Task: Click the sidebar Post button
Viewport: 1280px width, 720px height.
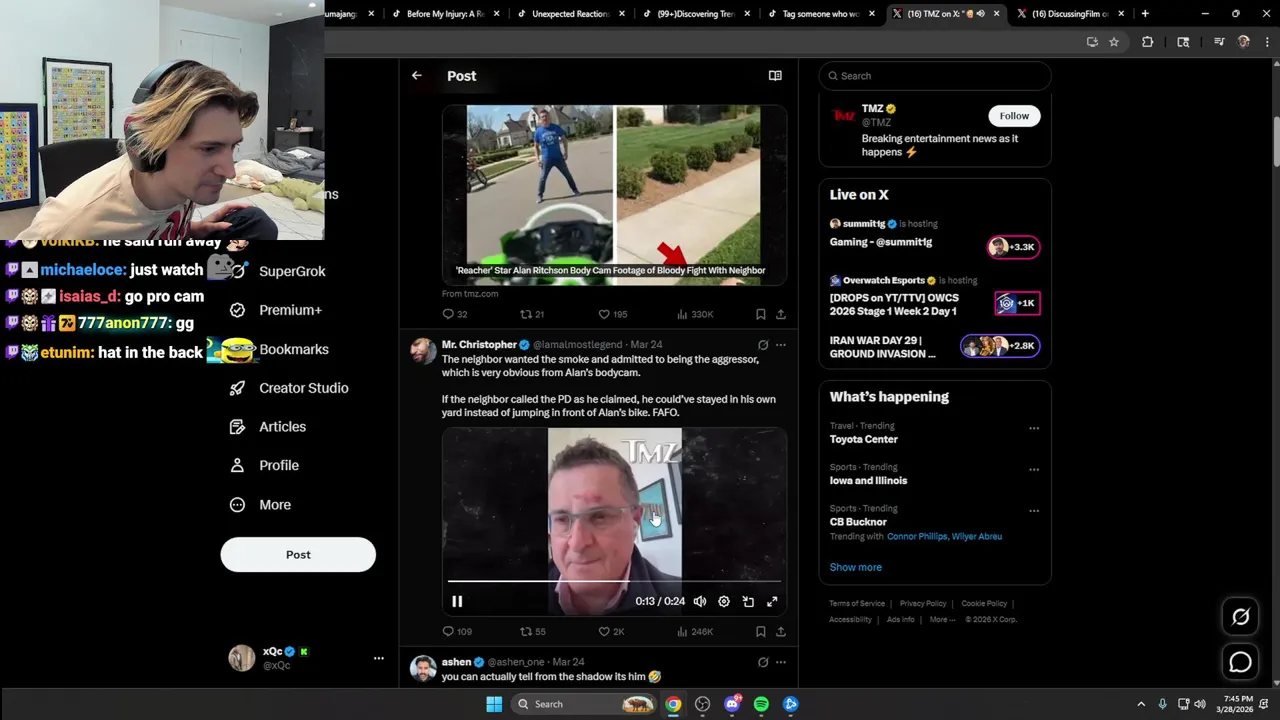Action: point(298,555)
